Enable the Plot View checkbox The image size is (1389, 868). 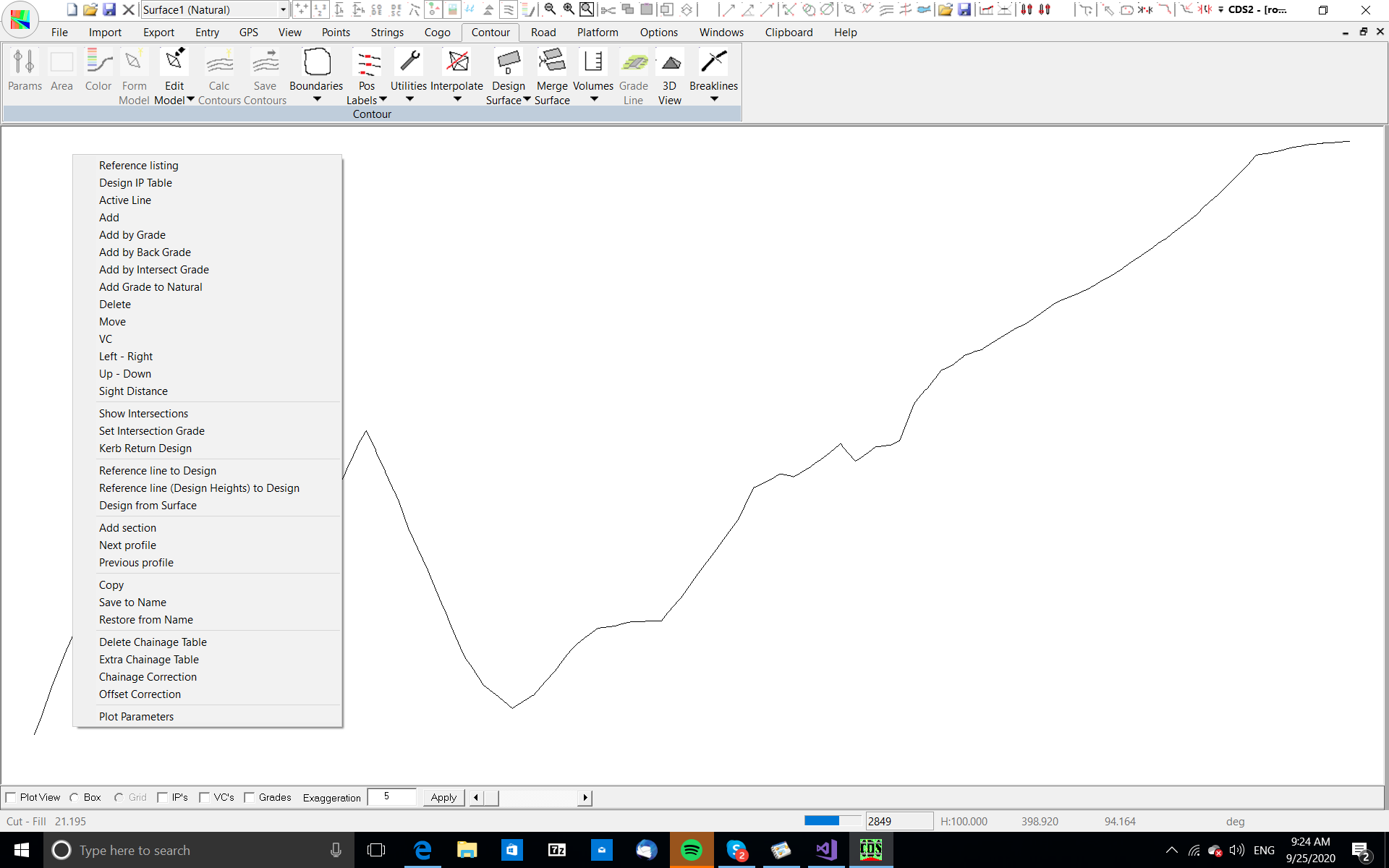coord(12,797)
